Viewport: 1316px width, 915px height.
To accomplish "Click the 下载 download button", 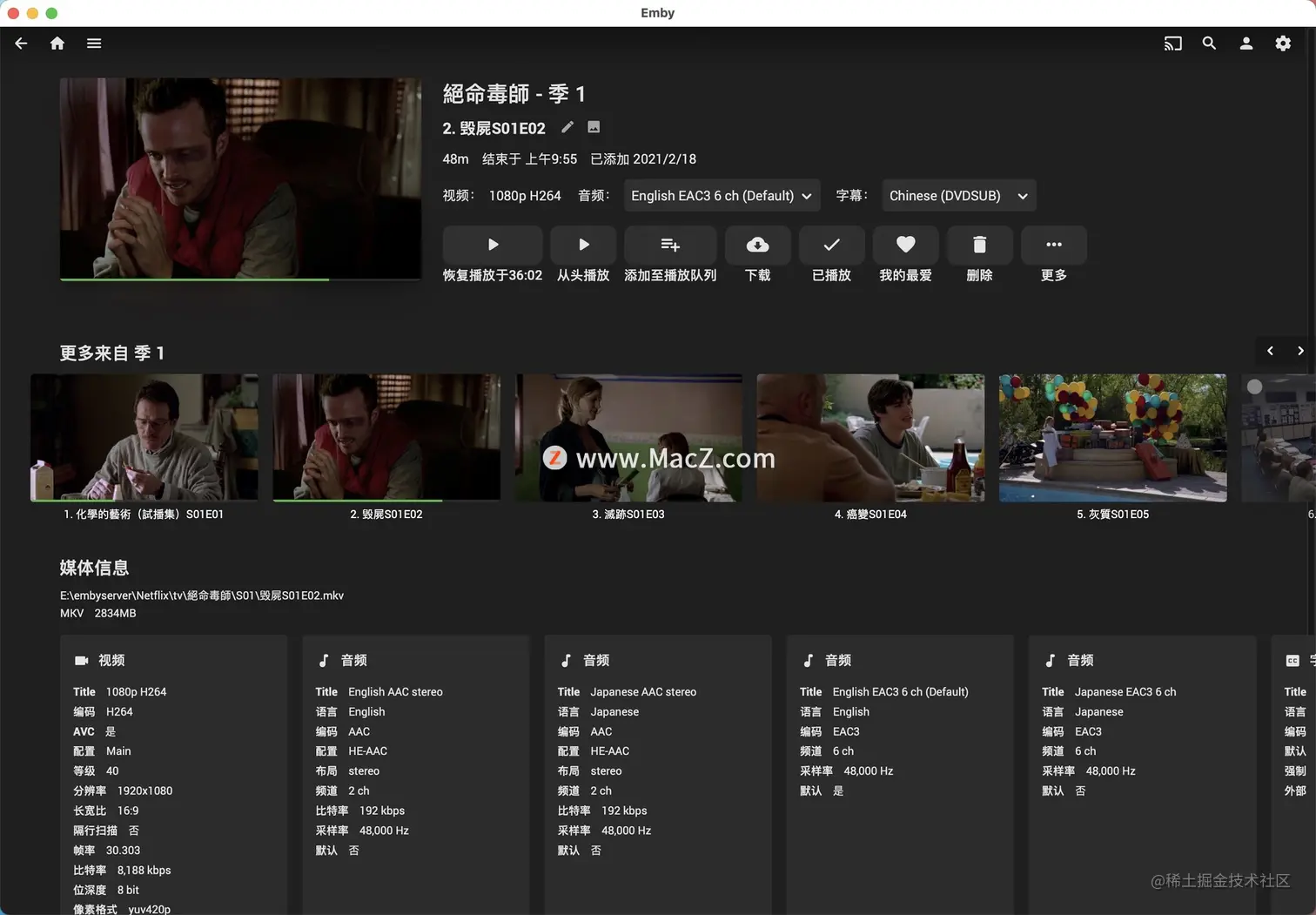I will [x=757, y=245].
